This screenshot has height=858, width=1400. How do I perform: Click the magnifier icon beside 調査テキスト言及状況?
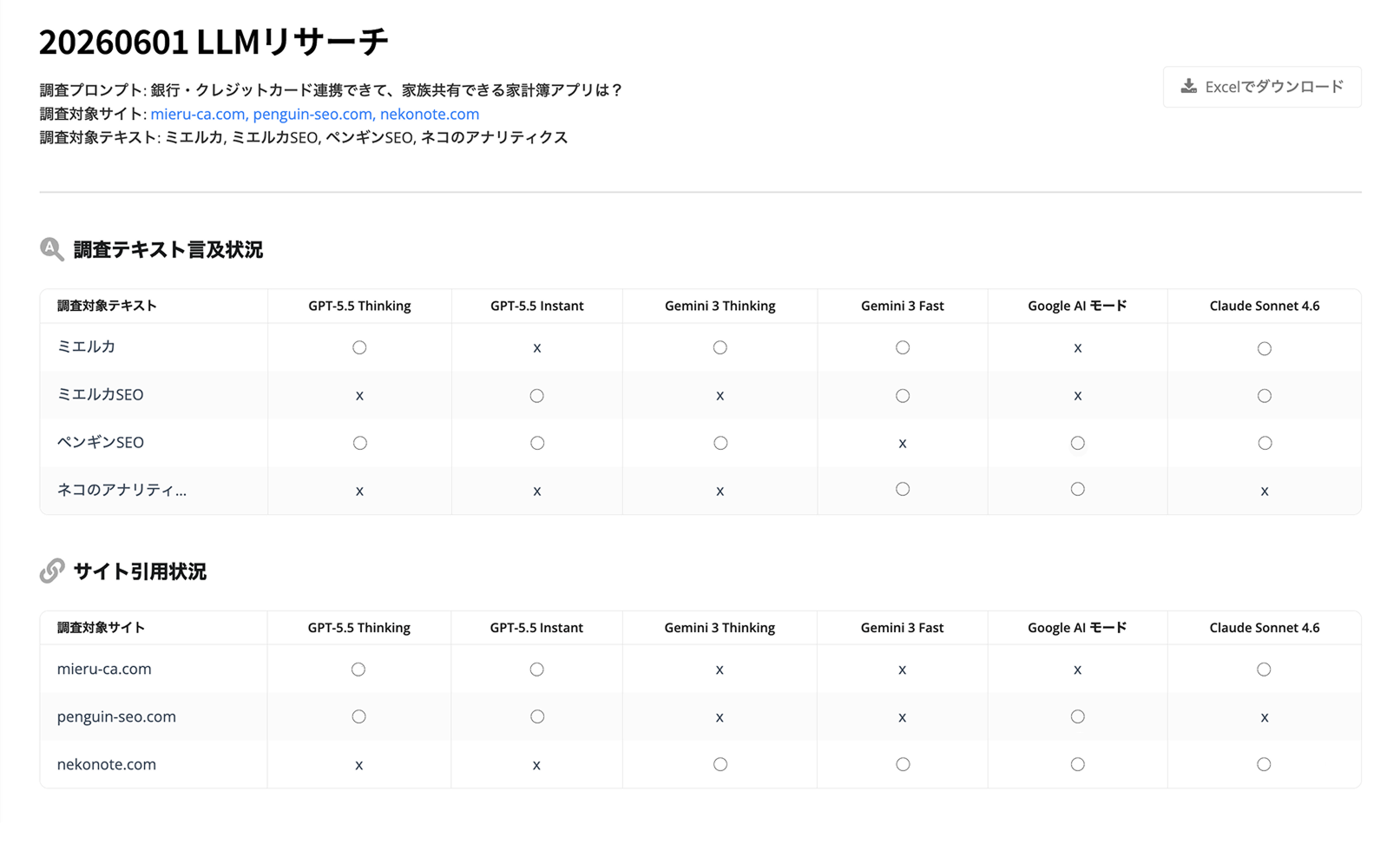[51, 249]
